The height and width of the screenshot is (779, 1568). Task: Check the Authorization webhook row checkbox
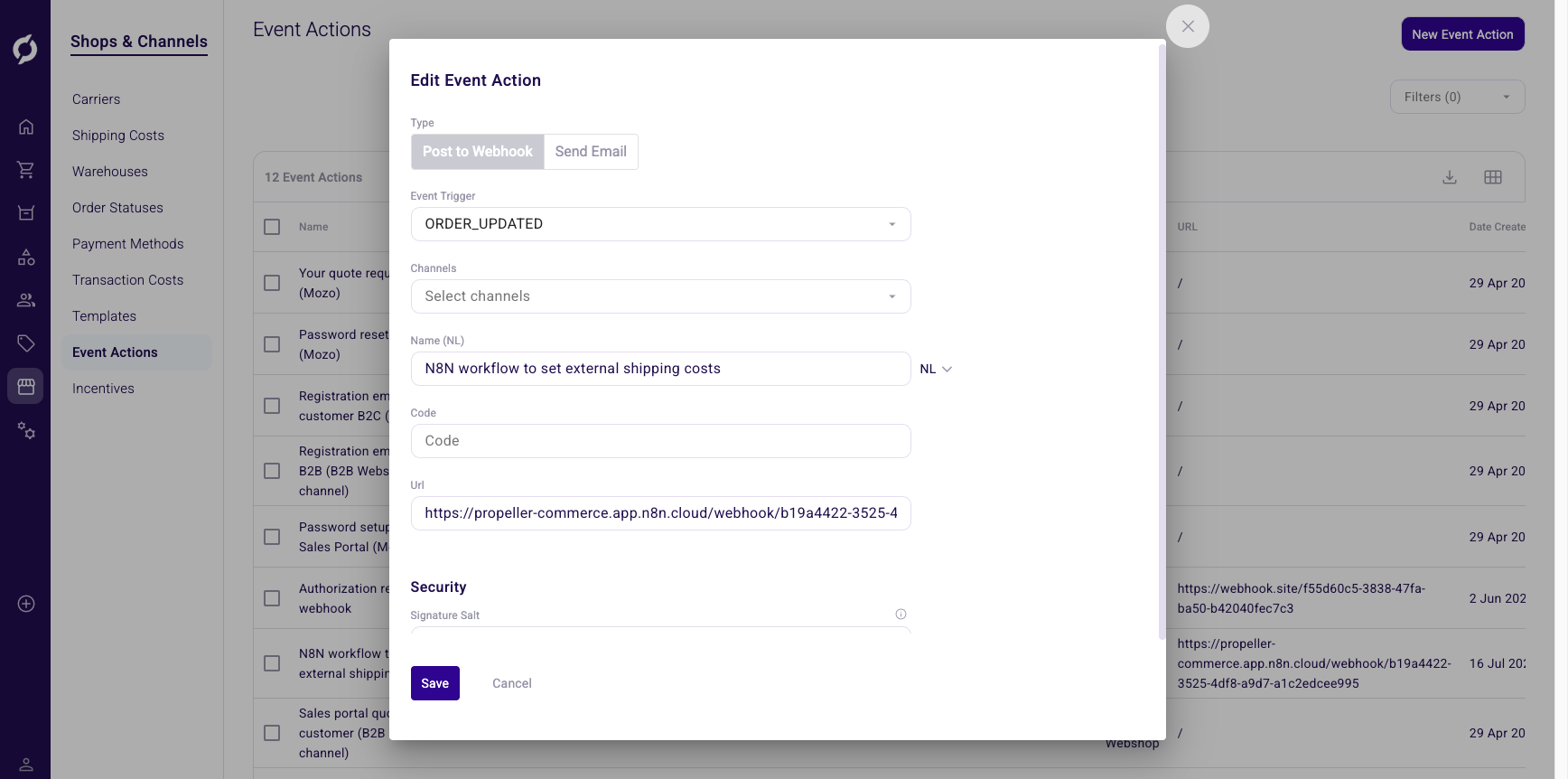click(272, 598)
